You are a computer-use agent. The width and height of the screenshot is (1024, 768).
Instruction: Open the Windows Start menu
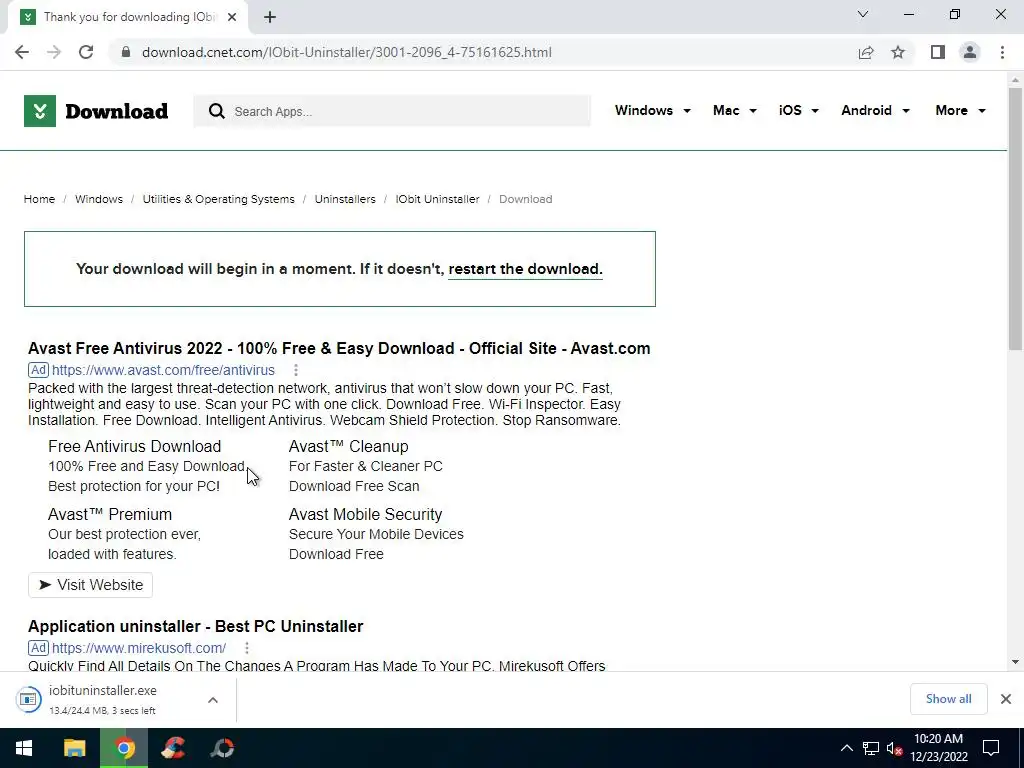click(24, 748)
